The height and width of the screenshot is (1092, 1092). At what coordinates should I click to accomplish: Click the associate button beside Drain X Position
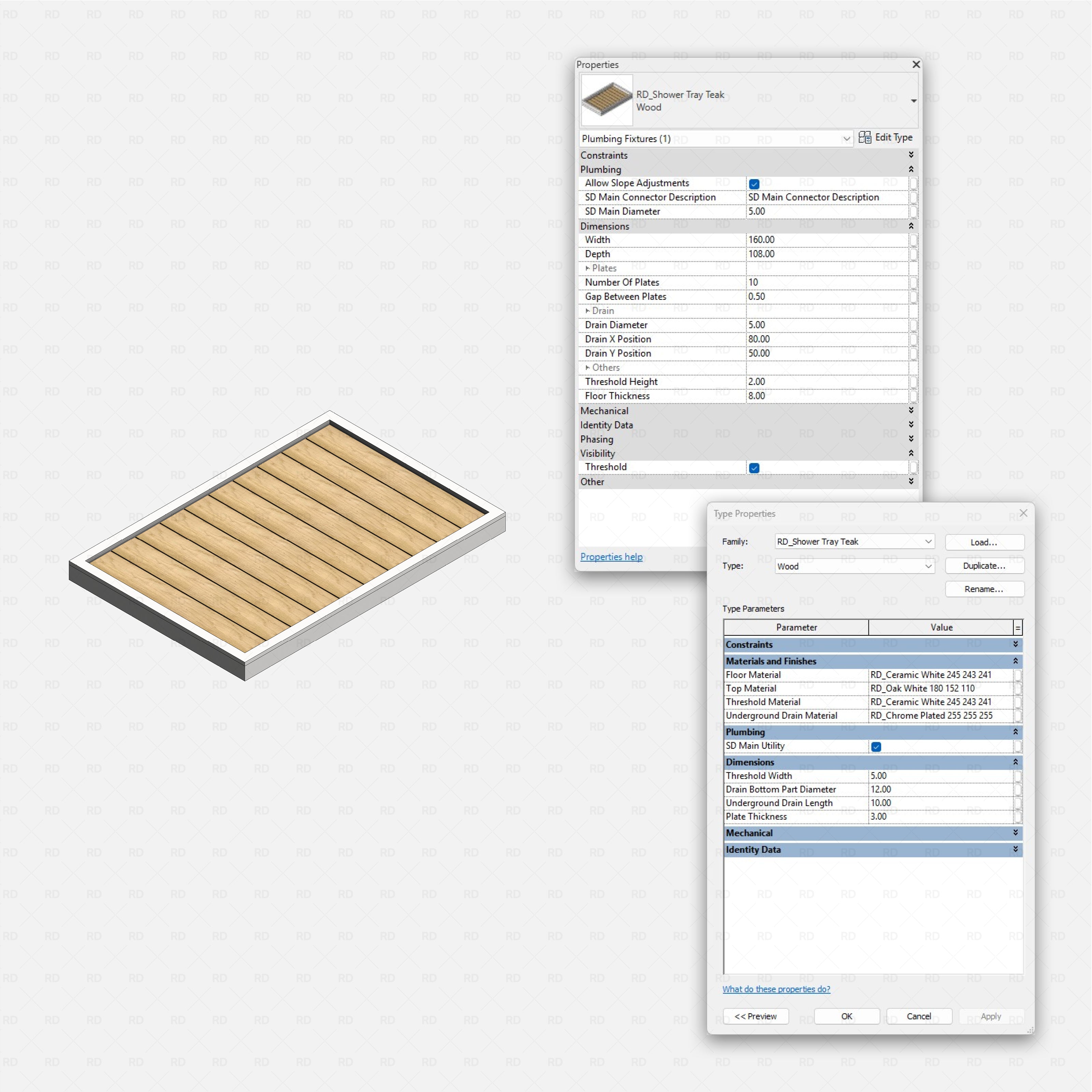[x=914, y=339]
